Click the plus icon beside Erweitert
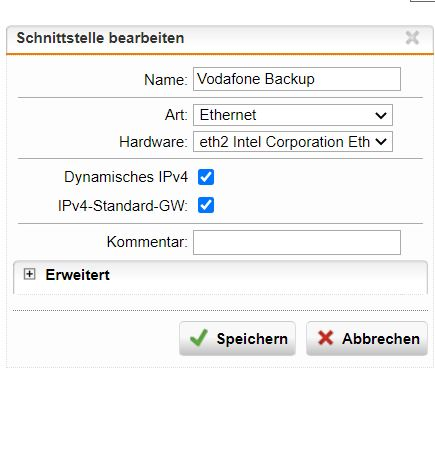The image size is (435, 465). (29, 274)
